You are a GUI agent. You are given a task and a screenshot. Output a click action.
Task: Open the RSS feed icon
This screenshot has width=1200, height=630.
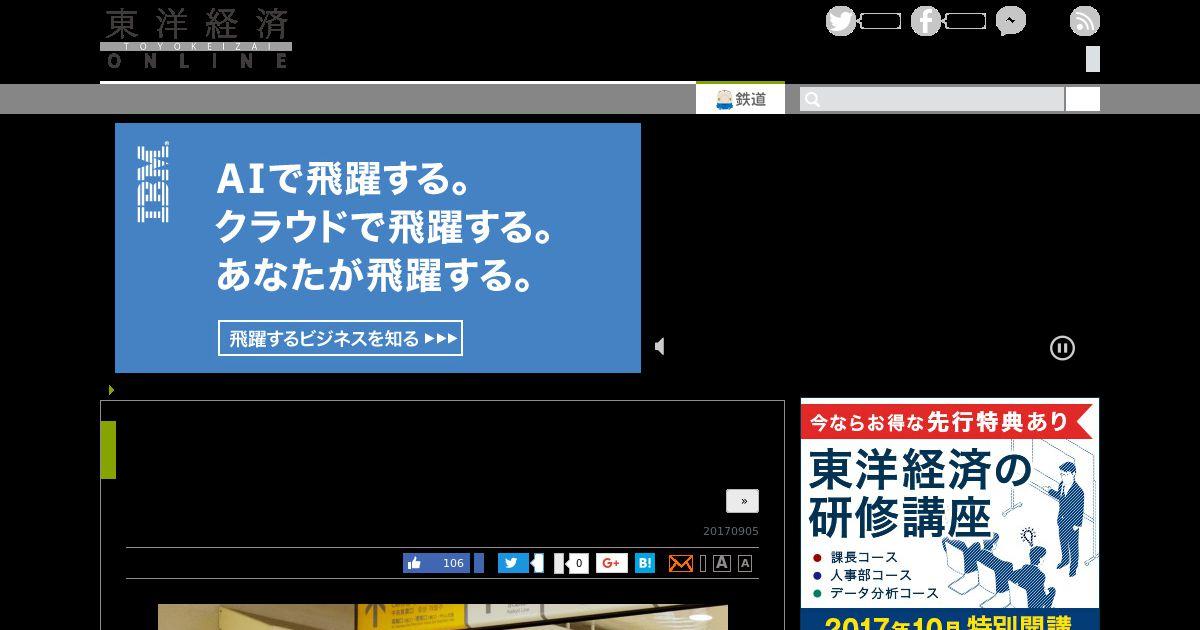[x=1085, y=21]
